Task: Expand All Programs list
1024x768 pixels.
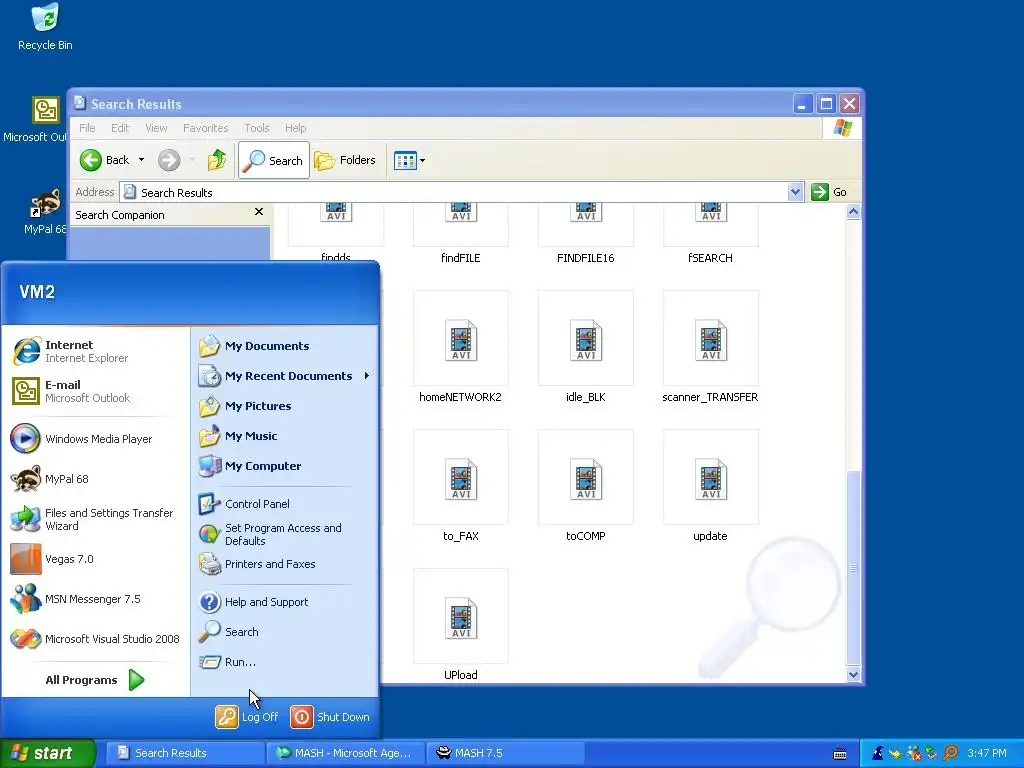Action: (95, 680)
